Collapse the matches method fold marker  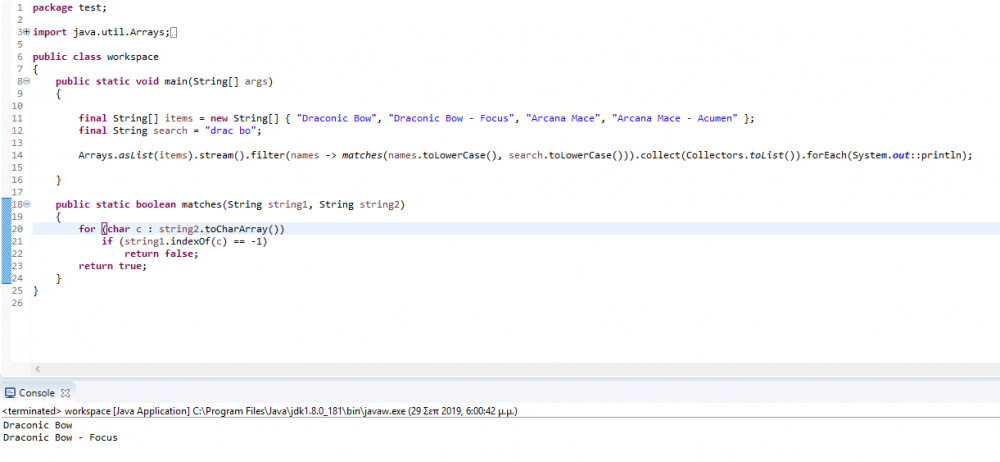(26, 204)
